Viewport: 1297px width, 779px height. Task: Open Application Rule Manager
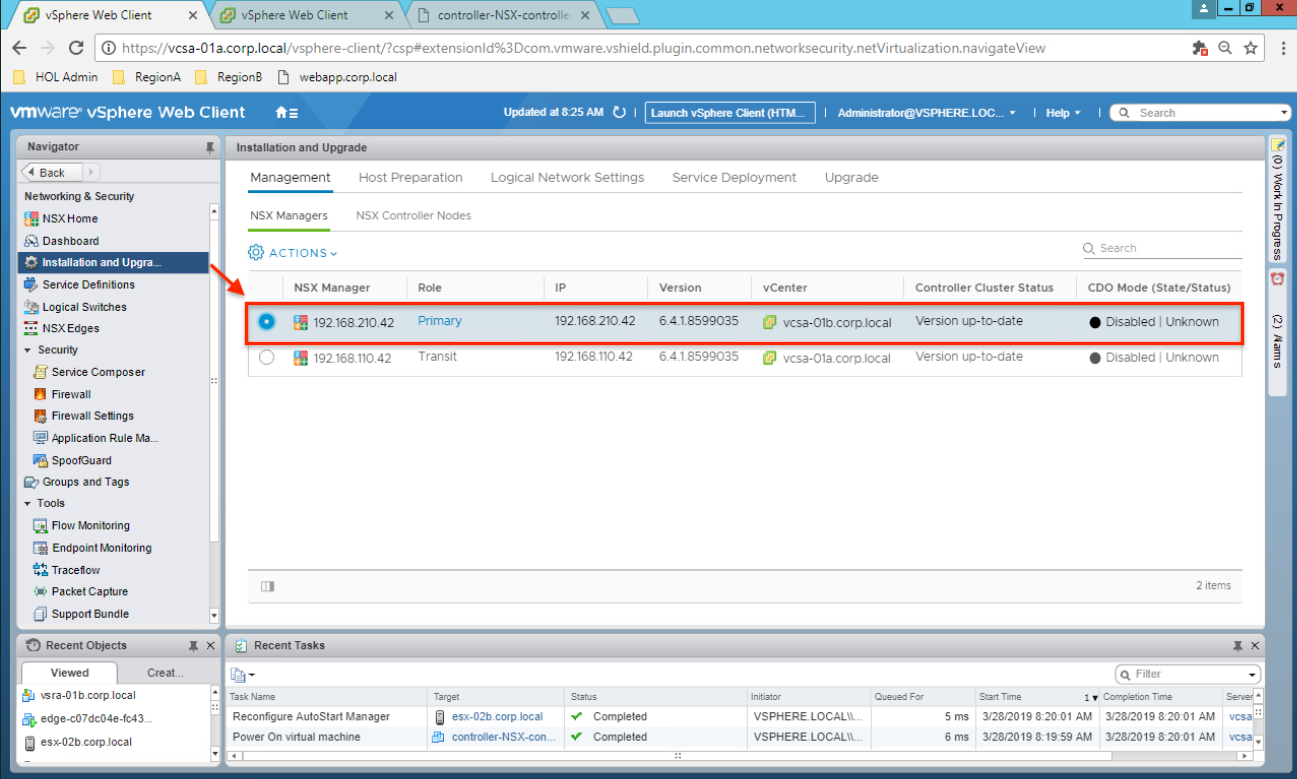(x=105, y=438)
